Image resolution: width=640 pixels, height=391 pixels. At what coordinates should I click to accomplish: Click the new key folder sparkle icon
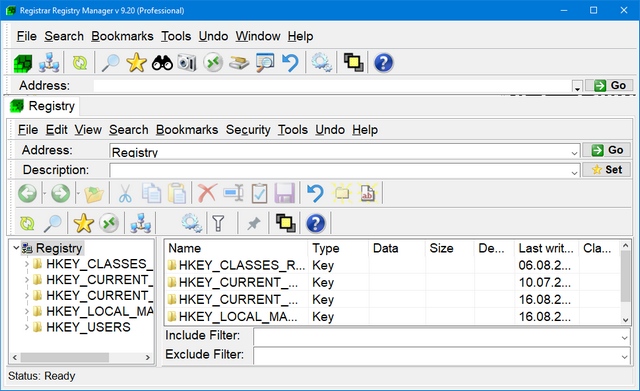pos(342,193)
